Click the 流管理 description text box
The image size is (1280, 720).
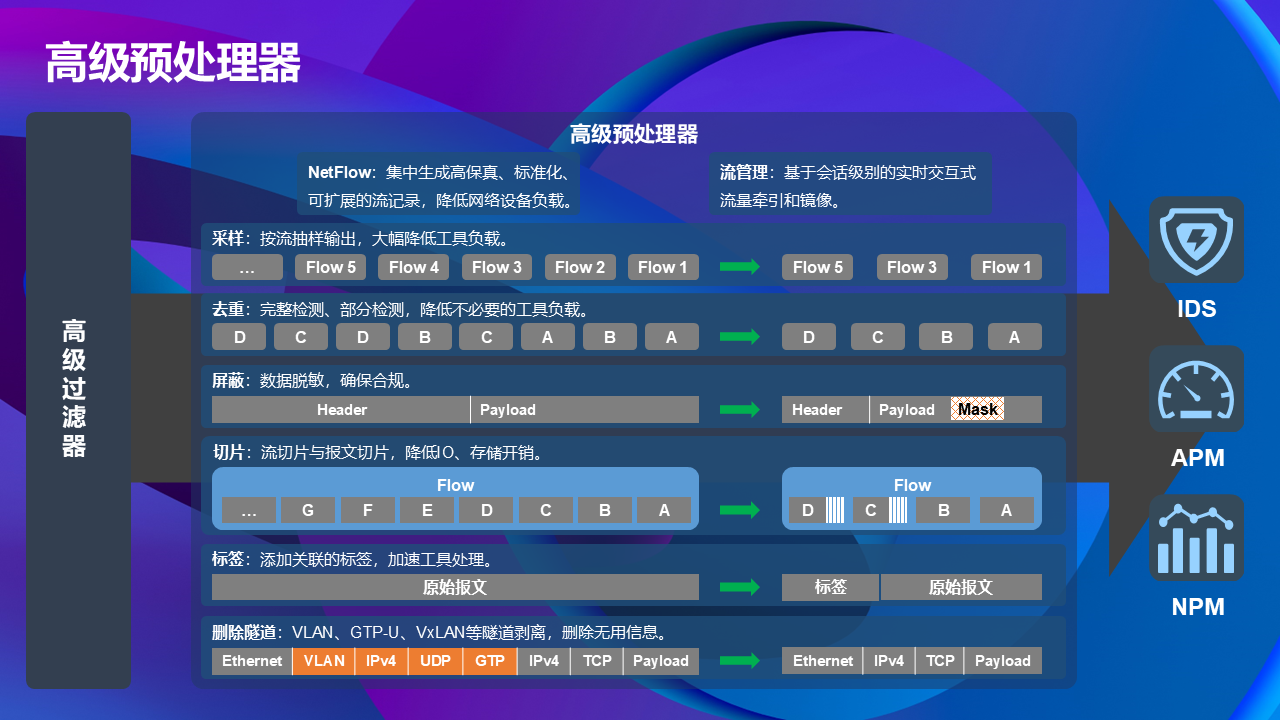tap(850, 186)
